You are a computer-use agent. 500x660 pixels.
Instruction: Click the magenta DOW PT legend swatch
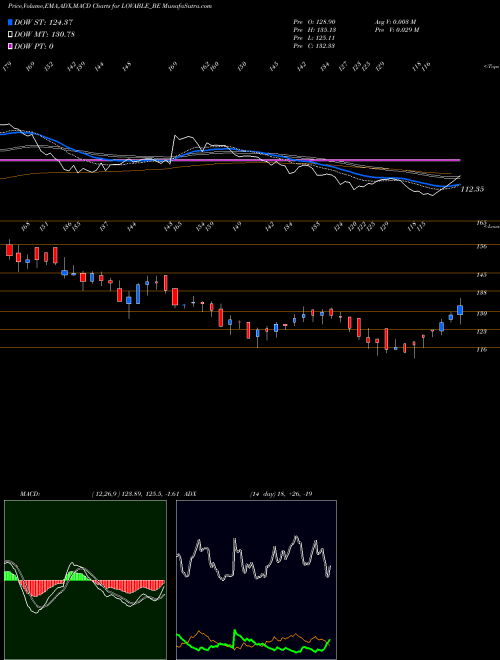[x=10, y=46]
